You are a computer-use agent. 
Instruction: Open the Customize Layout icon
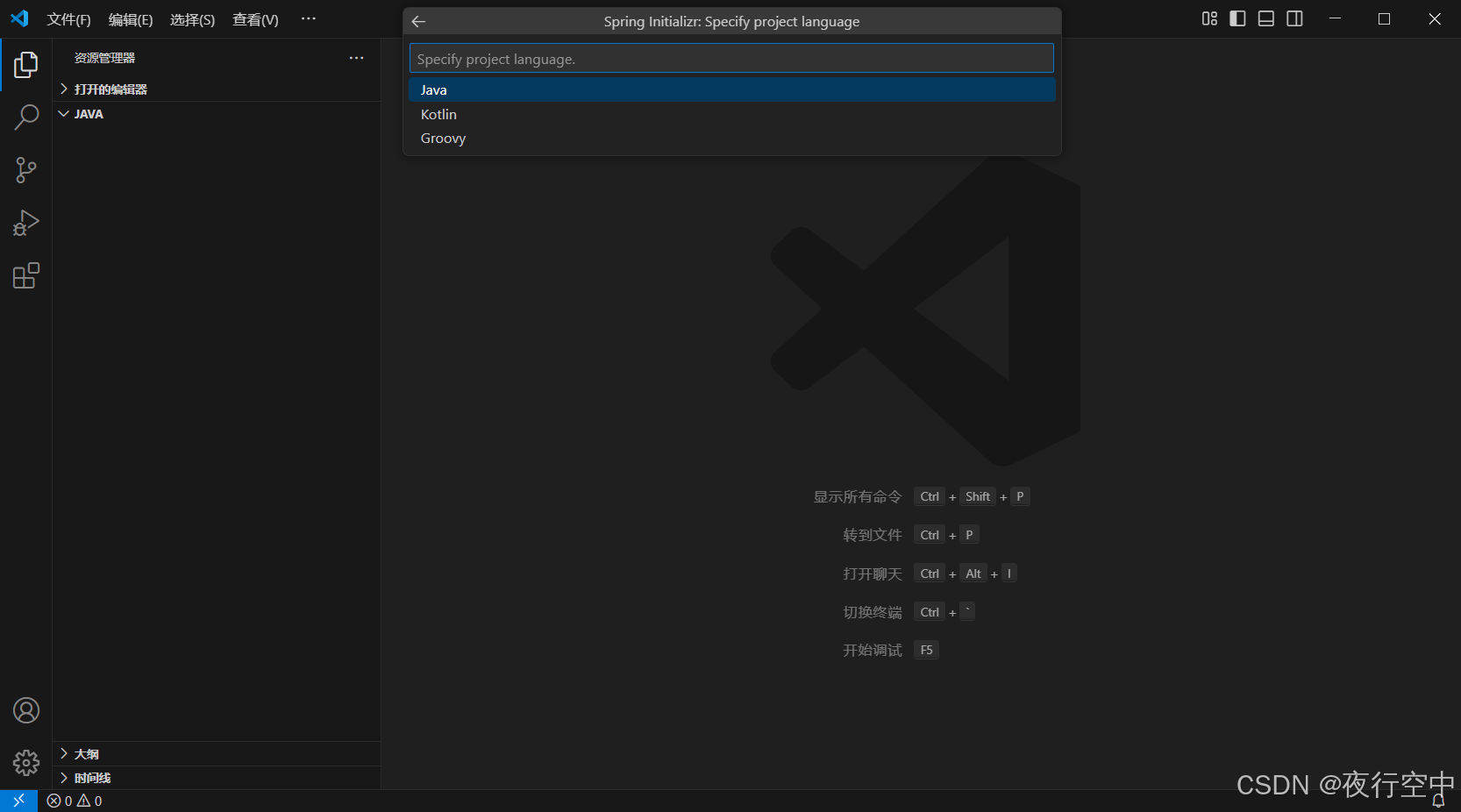coord(1209,18)
